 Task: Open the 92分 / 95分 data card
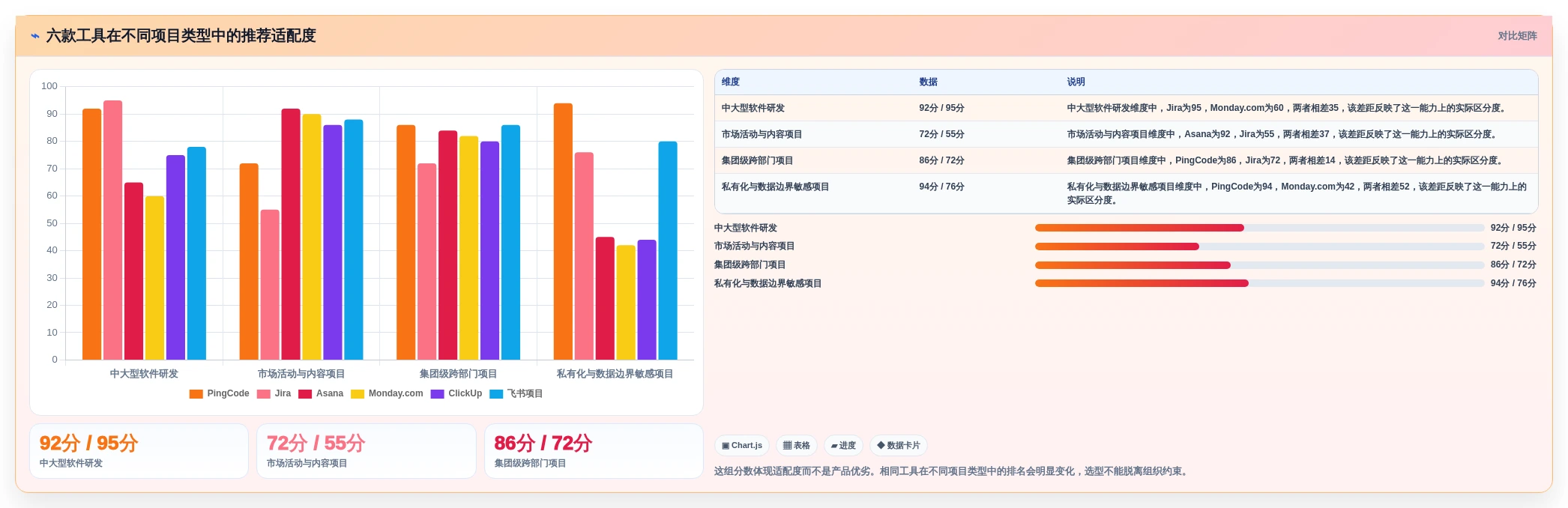click(139, 451)
